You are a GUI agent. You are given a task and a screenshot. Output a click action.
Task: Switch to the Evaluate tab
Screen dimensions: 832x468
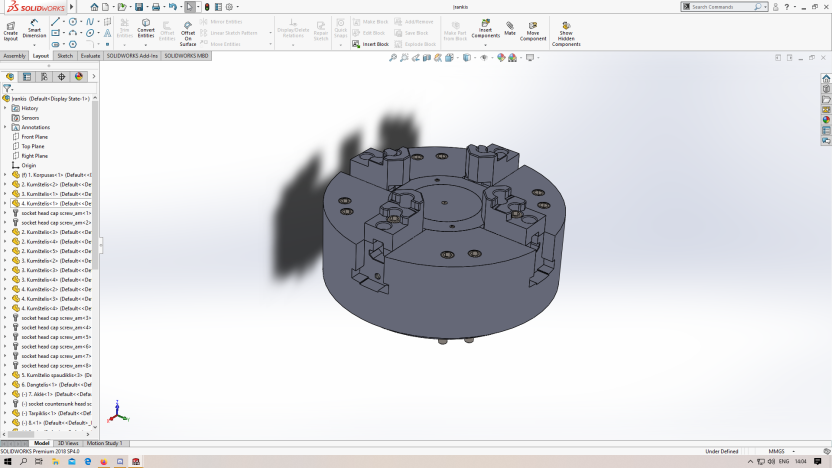tap(90, 56)
